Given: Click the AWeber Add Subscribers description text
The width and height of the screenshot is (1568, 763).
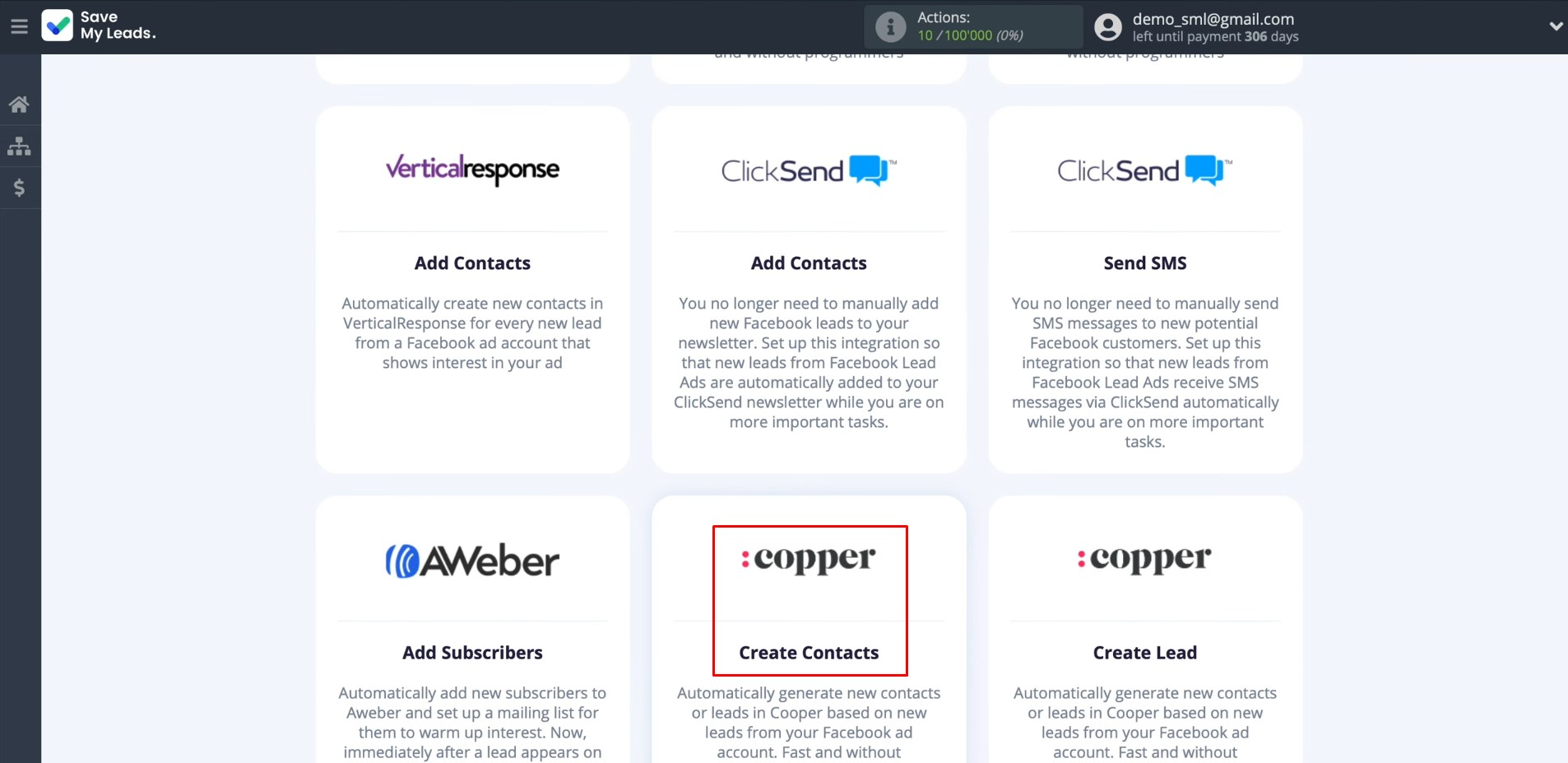Looking at the screenshot, I should pos(472,723).
